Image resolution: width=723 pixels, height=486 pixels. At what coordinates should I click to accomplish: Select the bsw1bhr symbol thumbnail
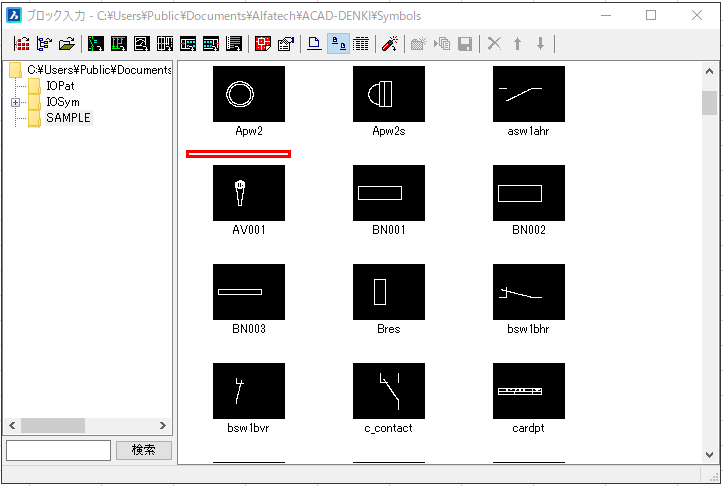pyautogui.click(x=529, y=292)
